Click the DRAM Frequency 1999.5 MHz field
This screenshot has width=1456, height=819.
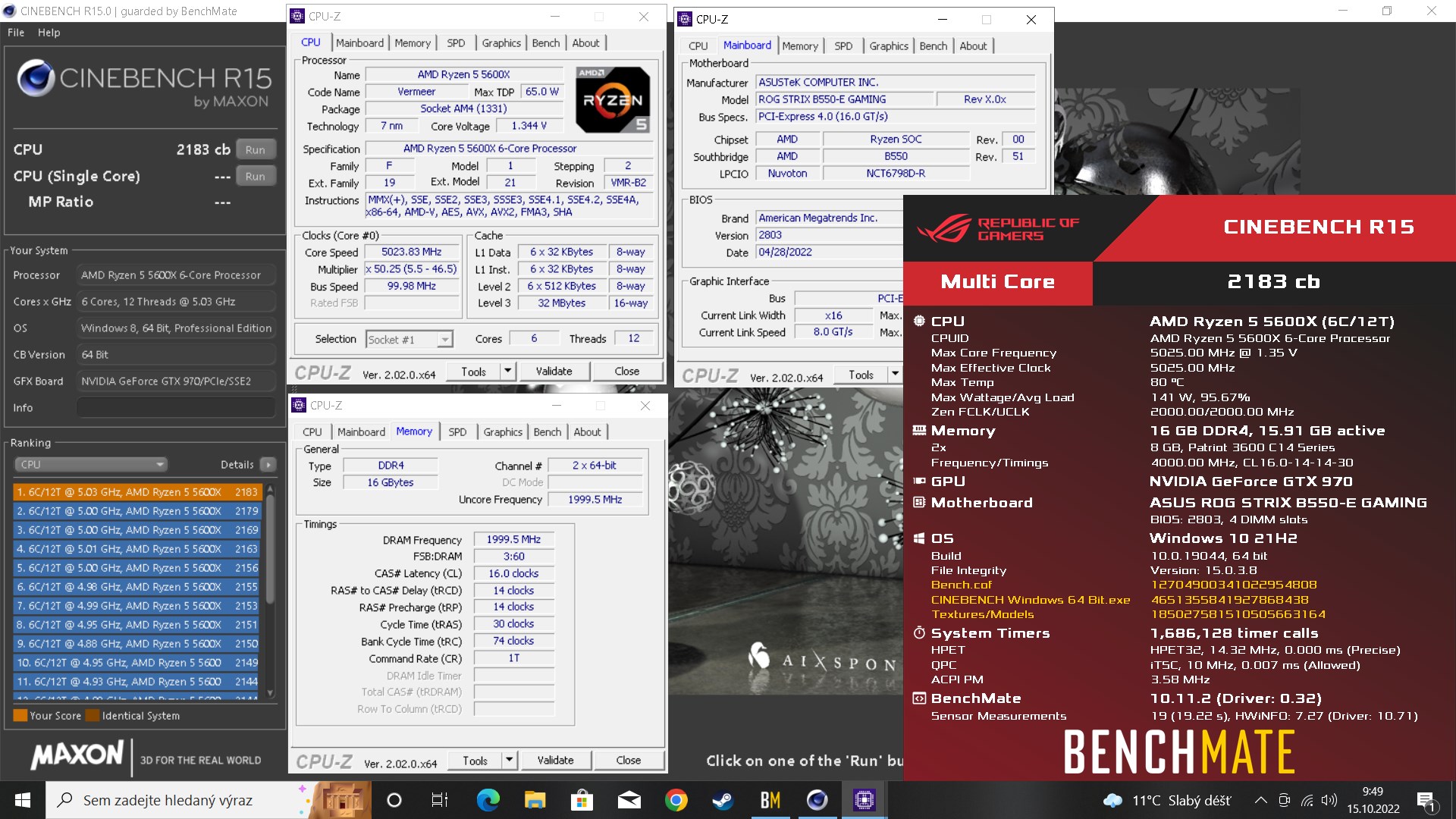pos(513,540)
